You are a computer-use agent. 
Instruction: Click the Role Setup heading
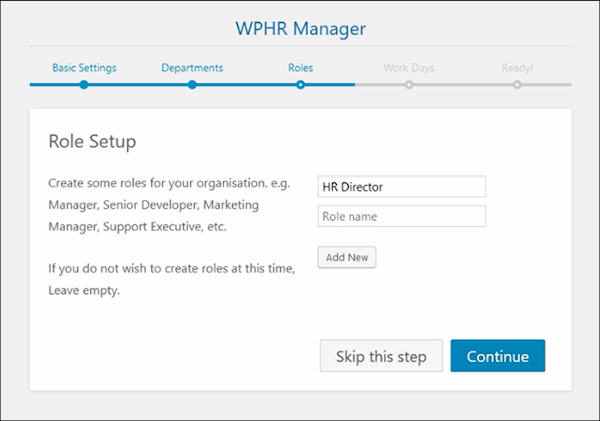92,141
